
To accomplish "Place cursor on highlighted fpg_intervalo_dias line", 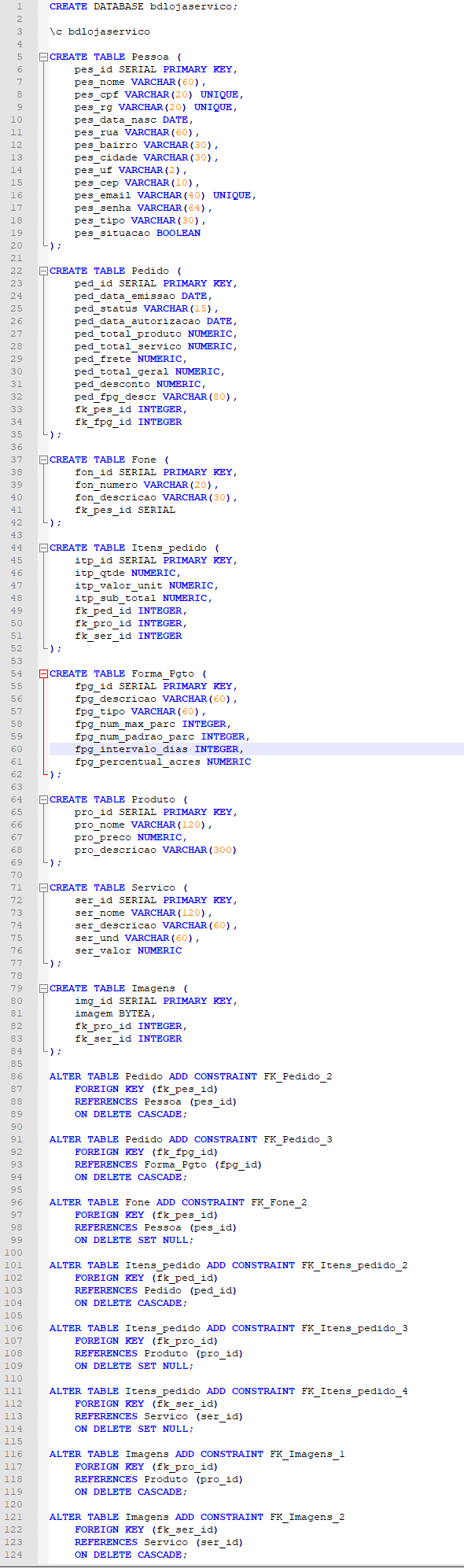I will pos(160,749).
